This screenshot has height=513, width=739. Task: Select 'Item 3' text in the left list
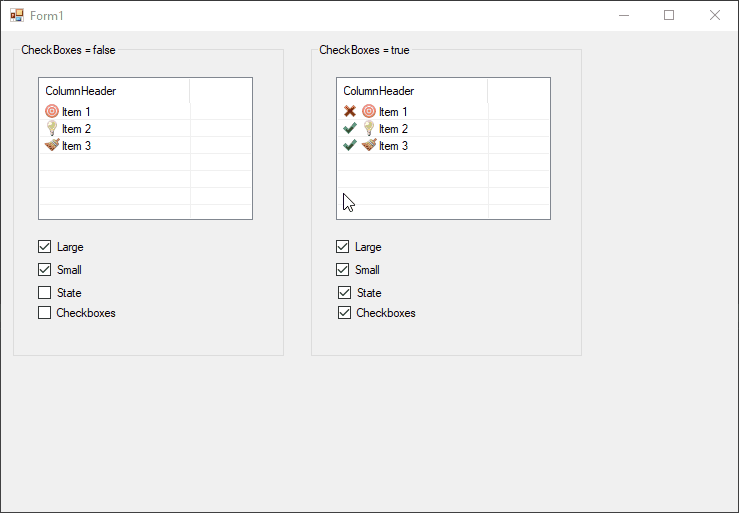pos(76,146)
